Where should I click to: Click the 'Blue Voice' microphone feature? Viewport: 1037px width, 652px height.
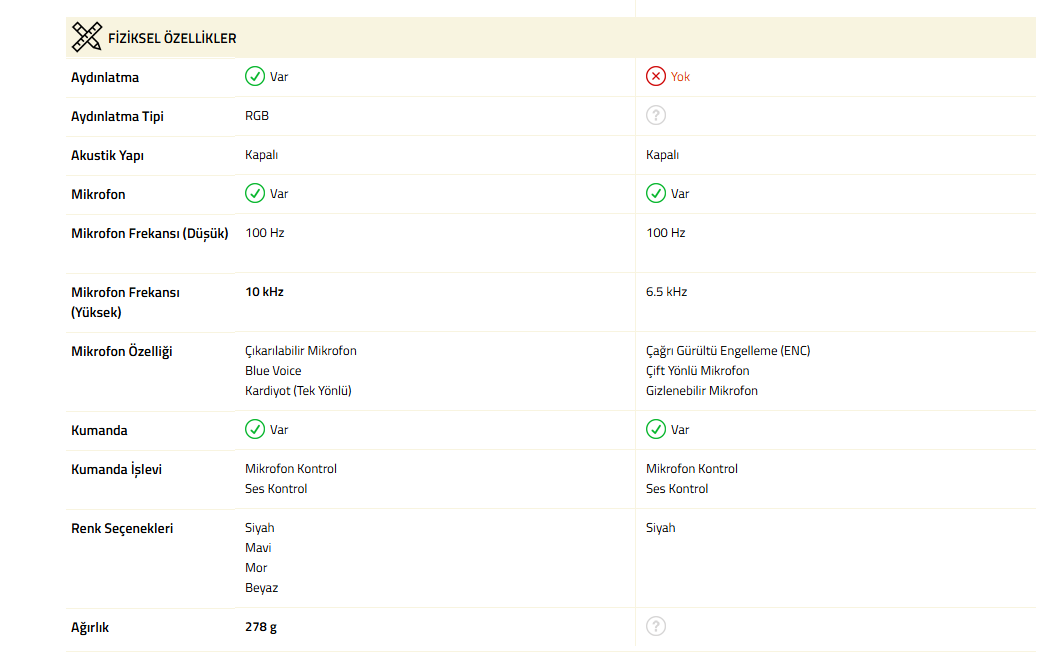click(x=273, y=371)
